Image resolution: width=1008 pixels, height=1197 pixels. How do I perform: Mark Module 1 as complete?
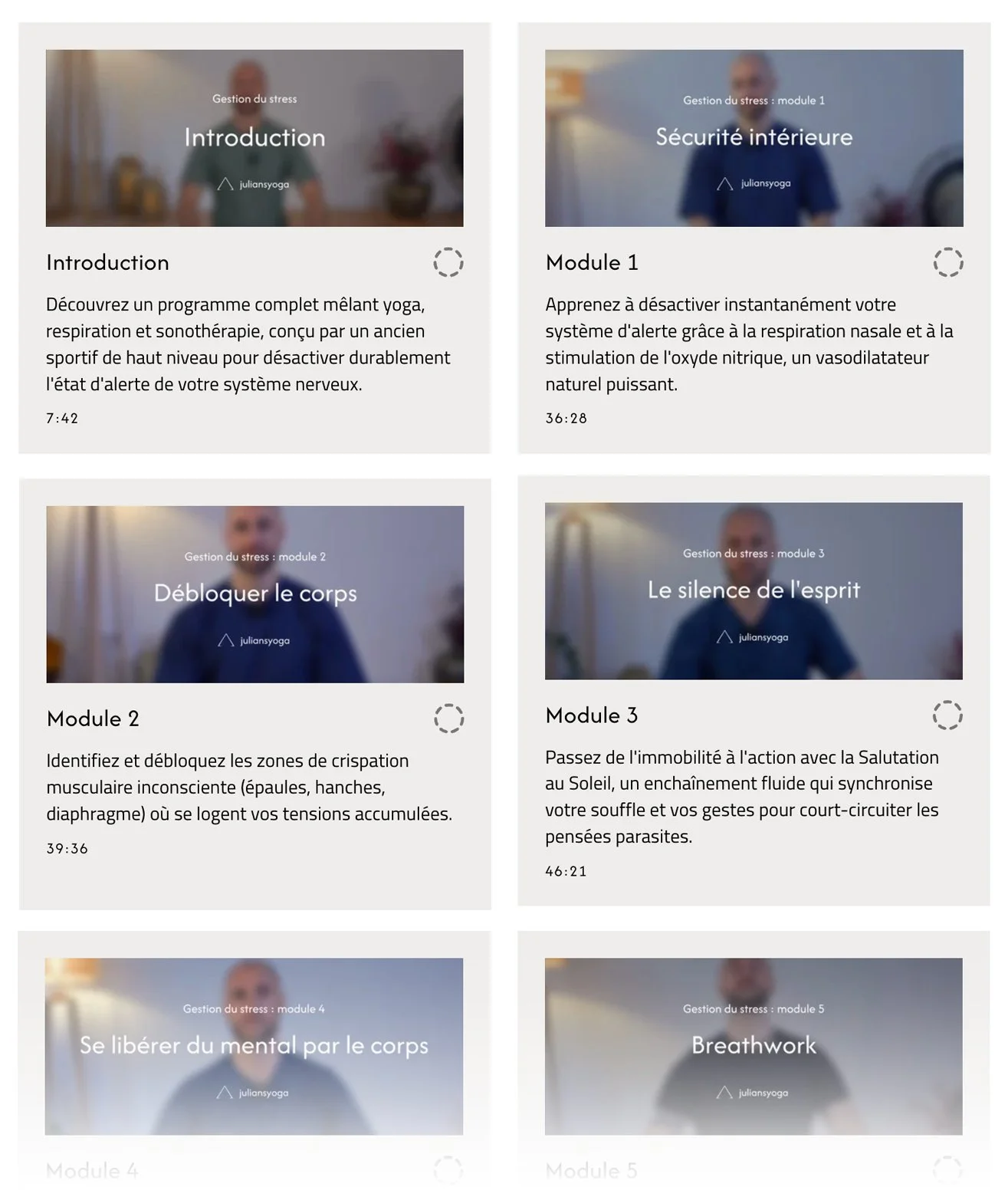tap(948, 262)
